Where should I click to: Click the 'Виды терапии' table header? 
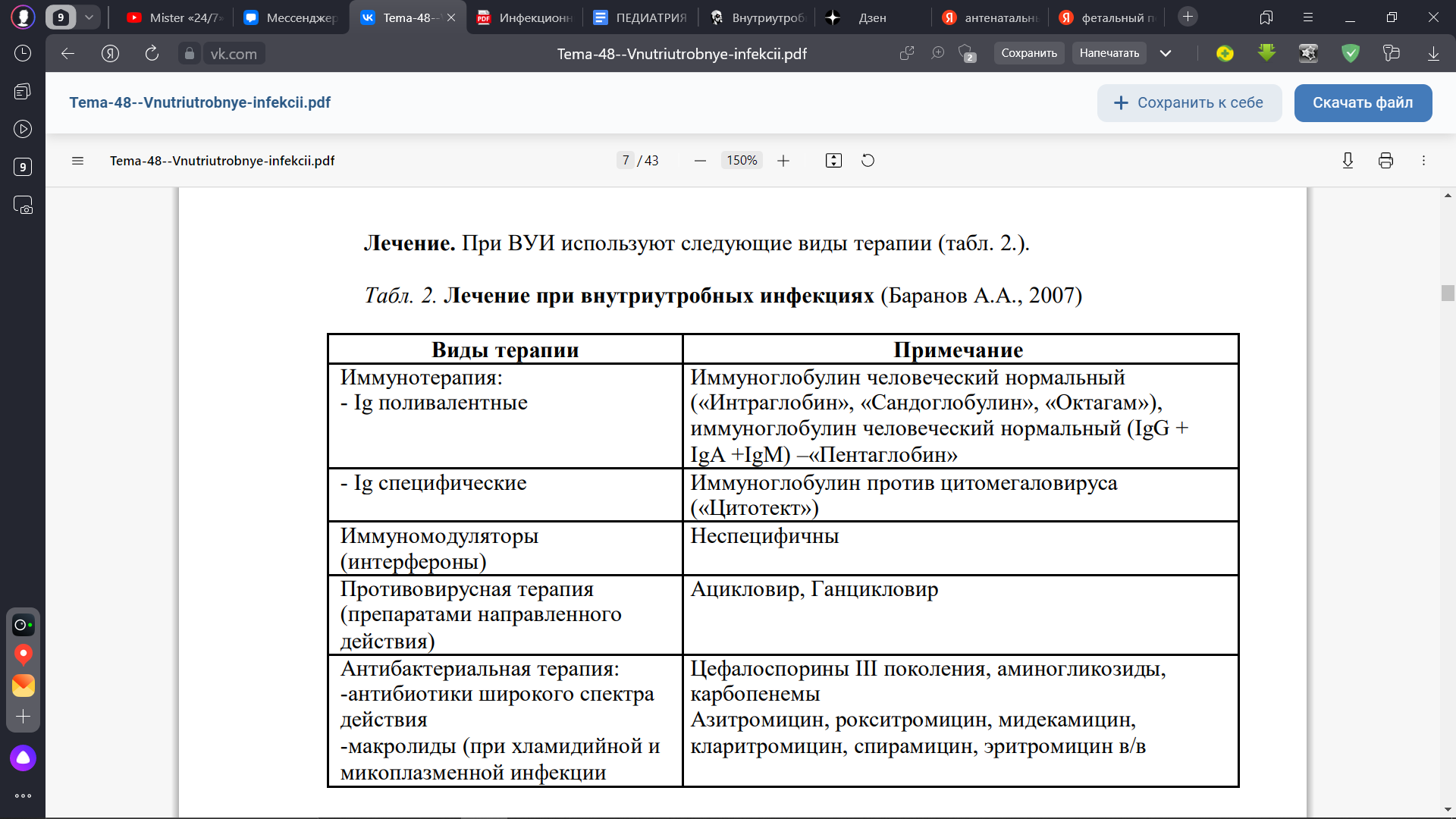click(505, 350)
